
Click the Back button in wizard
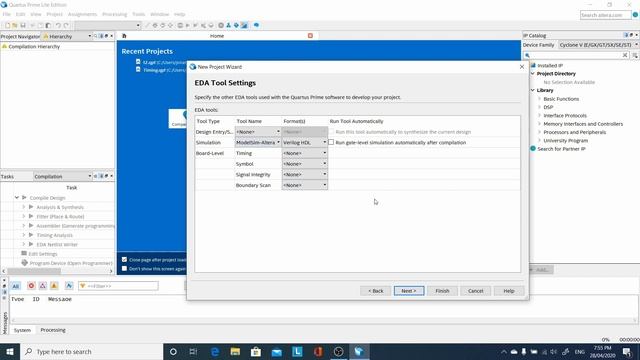[376, 291]
